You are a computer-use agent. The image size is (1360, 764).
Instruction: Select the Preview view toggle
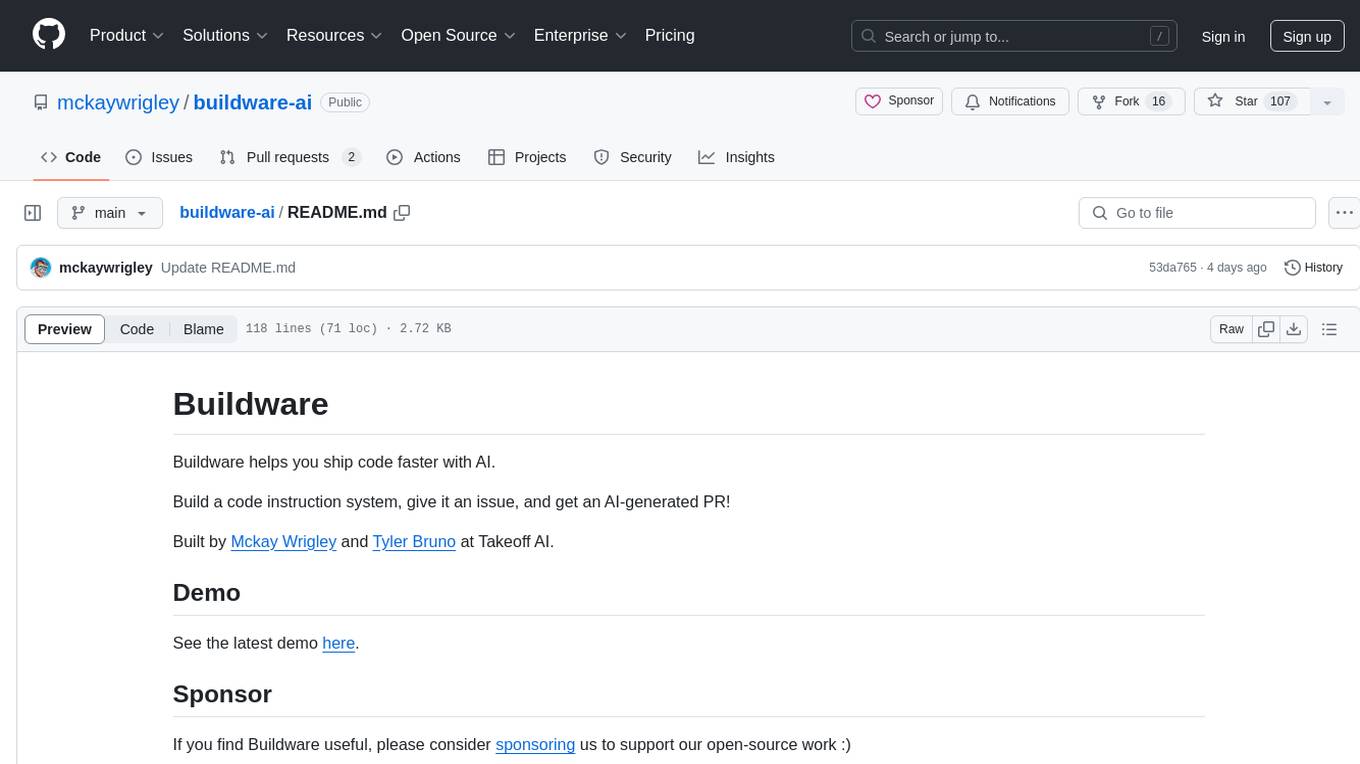65,329
